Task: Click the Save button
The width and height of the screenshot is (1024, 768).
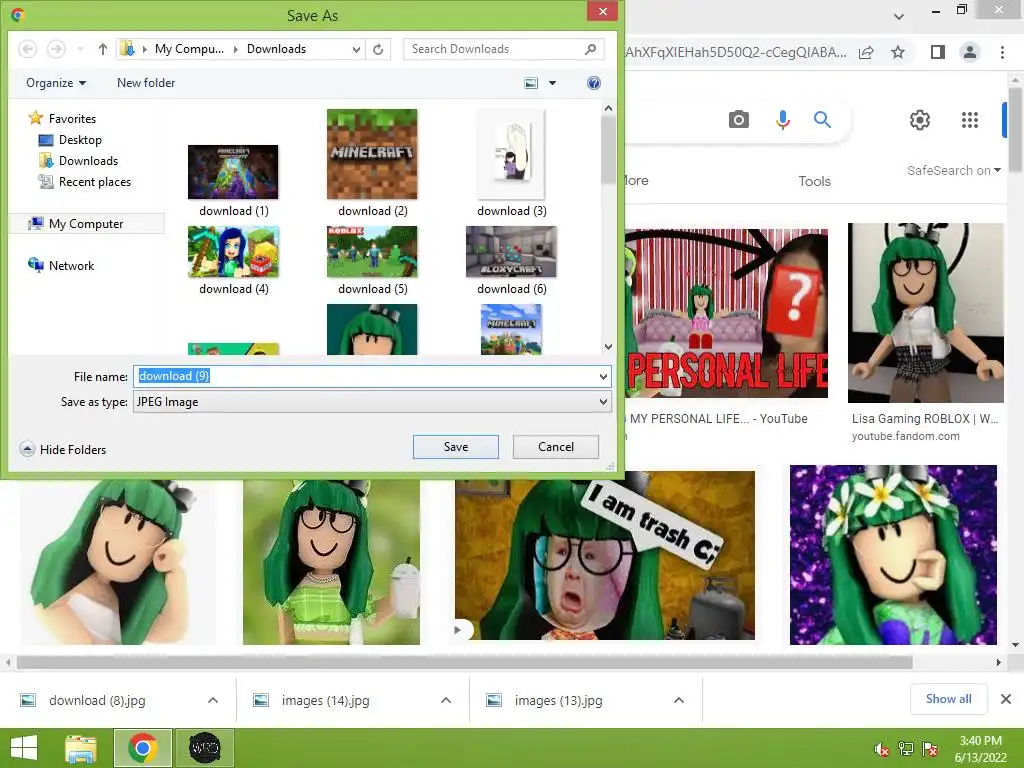Action: [x=456, y=447]
